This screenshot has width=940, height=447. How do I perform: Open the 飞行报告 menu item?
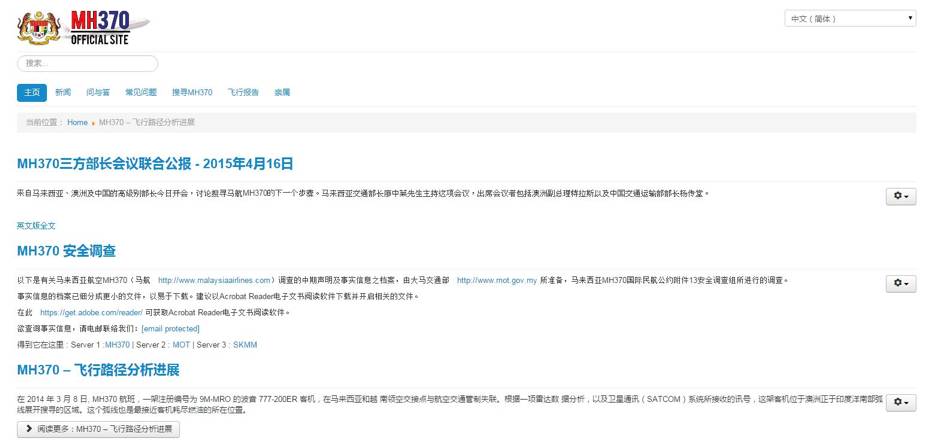[243, 92]
